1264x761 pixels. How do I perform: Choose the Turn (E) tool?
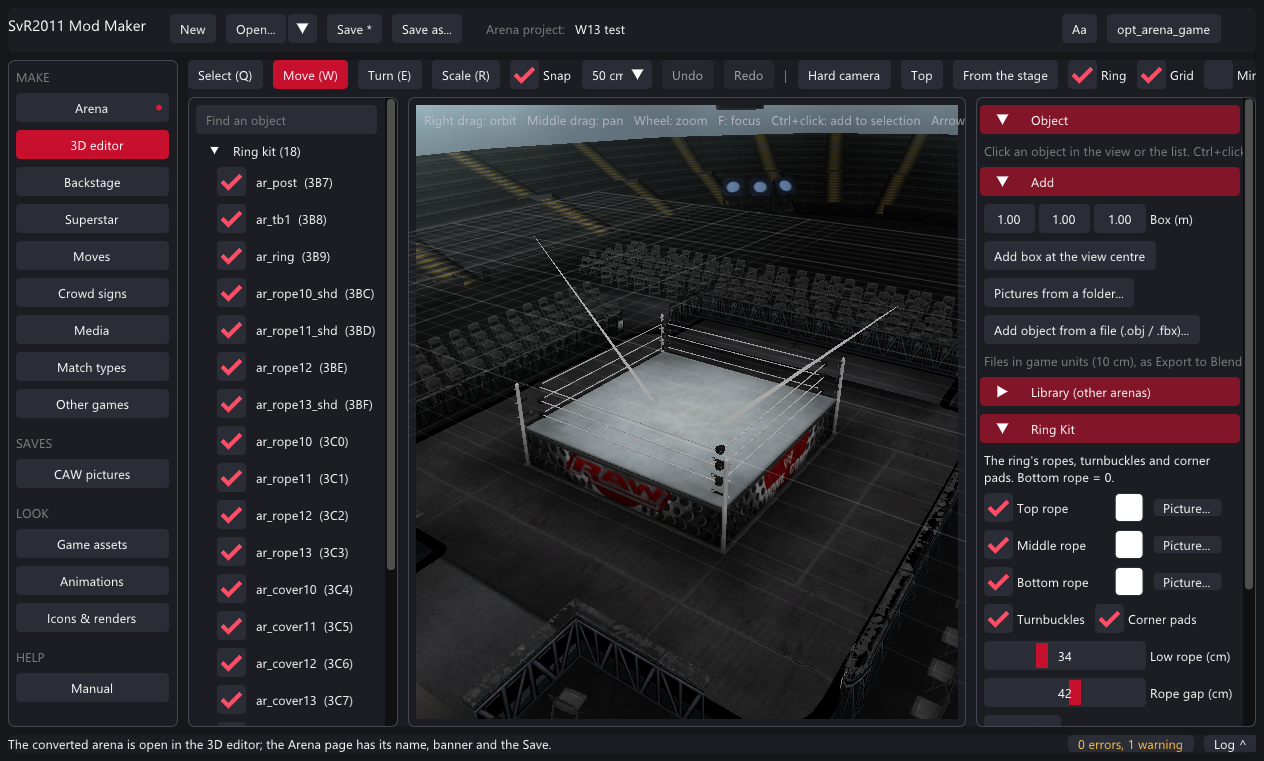pyautogui.click(x=389, y=75)
